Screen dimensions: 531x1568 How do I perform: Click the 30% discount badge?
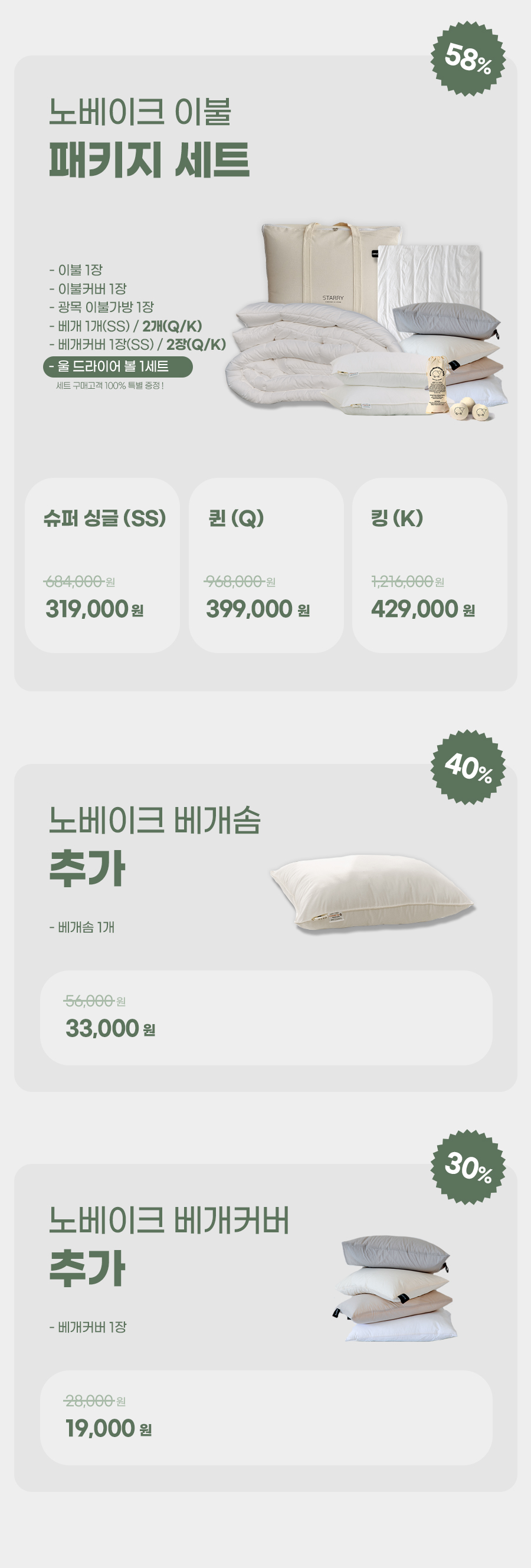point(468,1167)
